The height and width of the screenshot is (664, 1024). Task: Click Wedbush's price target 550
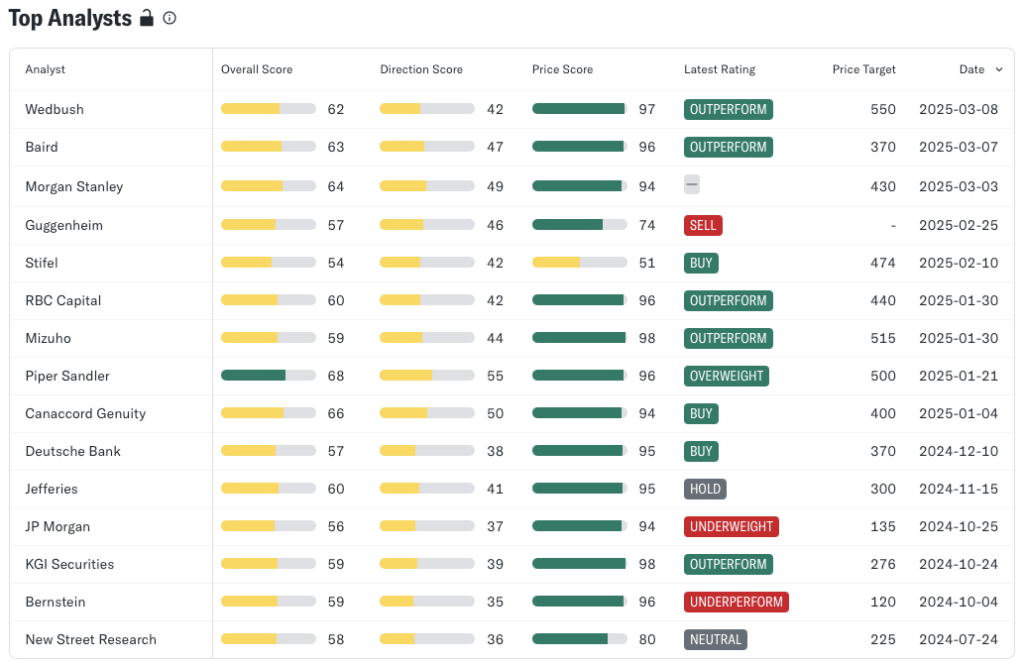coord(883,109)
